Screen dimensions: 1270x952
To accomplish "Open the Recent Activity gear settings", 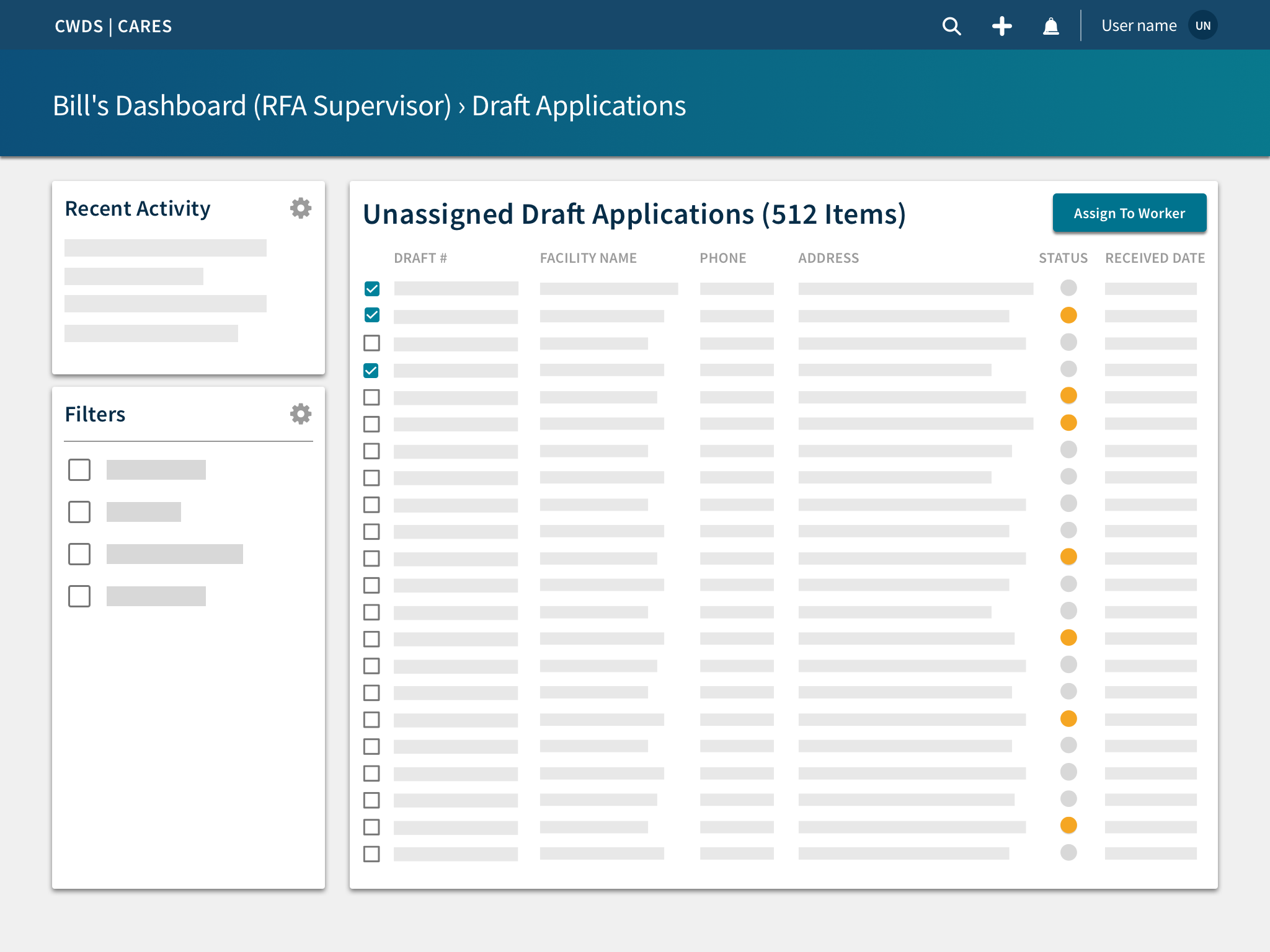I will 301,208.
